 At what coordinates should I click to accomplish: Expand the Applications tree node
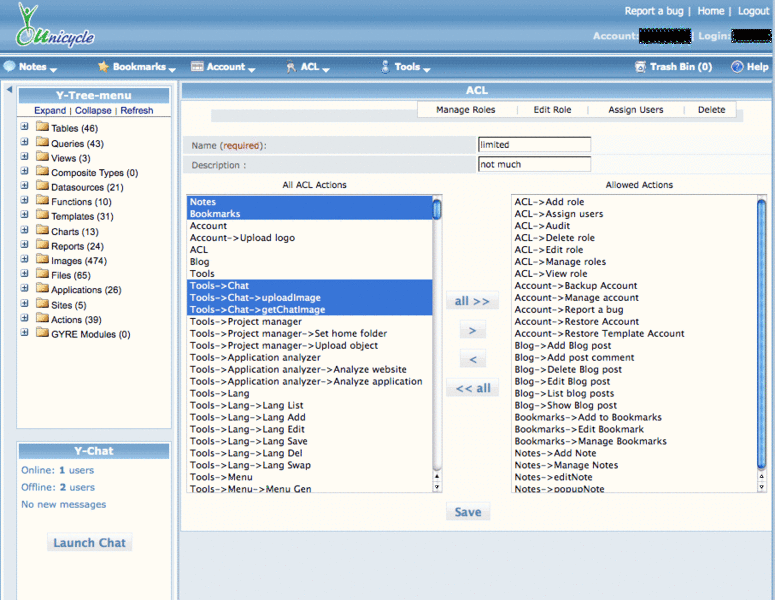point(24,289)
